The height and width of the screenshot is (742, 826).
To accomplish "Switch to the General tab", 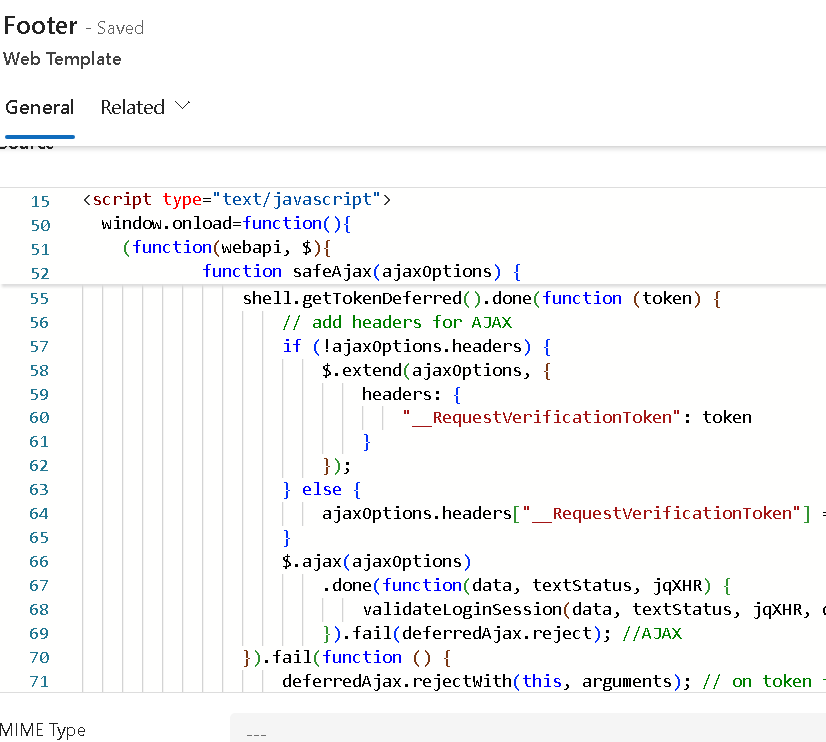I will tap(40, 107).
